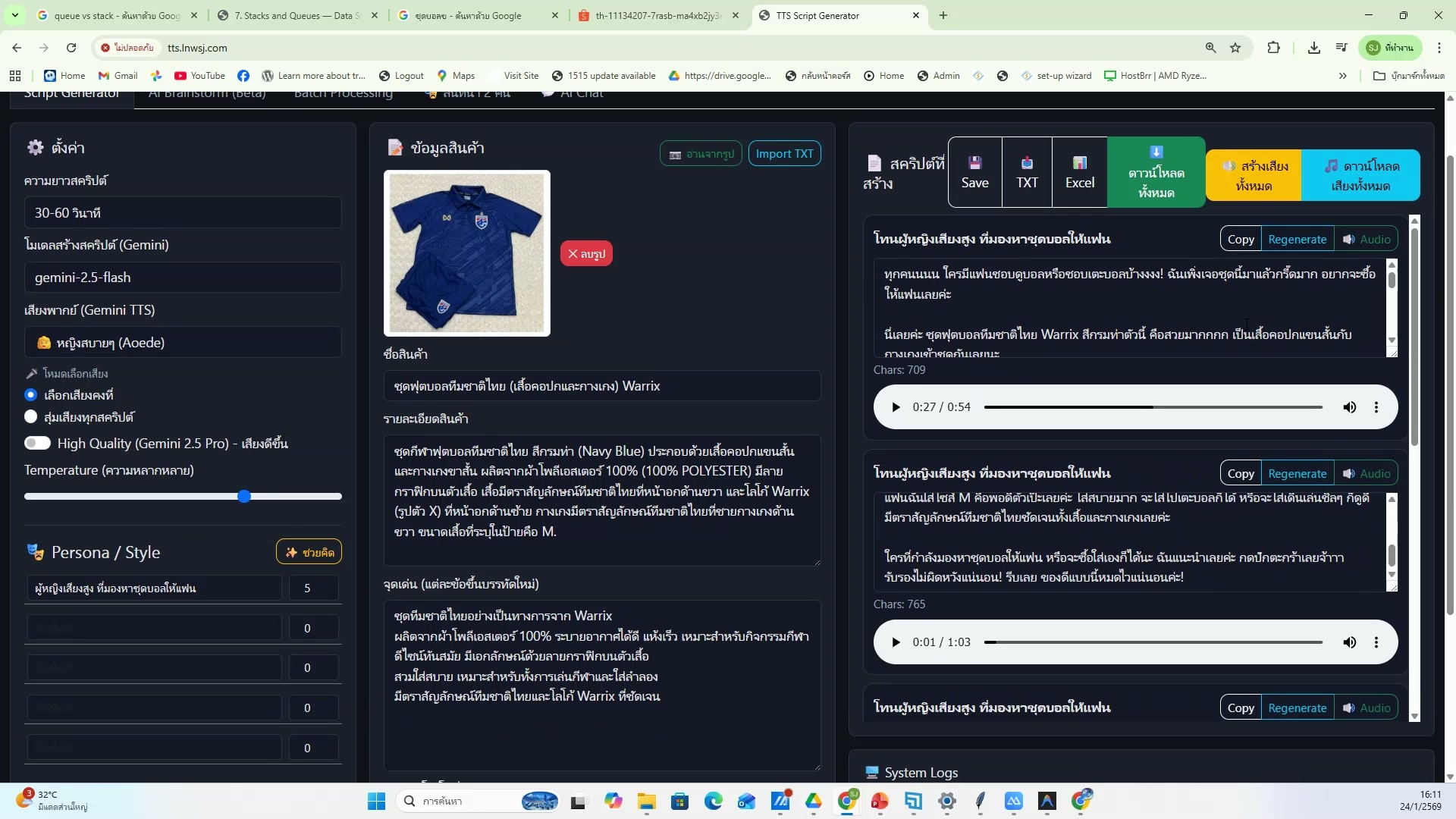
Task: Open the gemini-2.5-flash model dropdown
Action: (x=183, y=277)
